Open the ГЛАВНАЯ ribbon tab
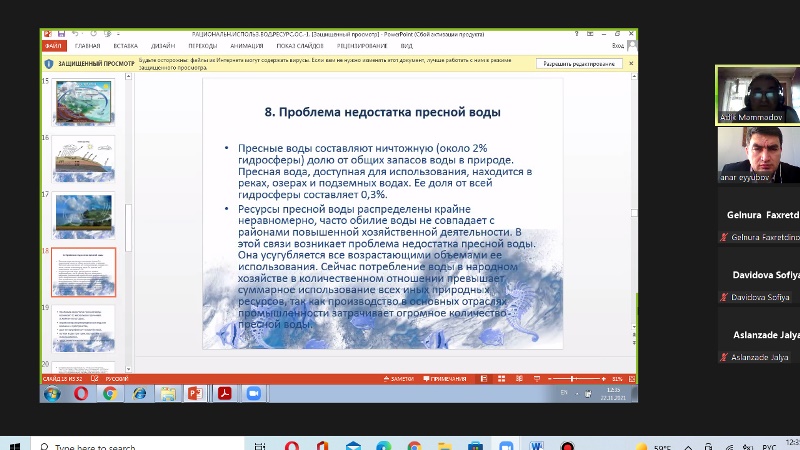Viewport: 800px width, 450px height. [88, 46]
